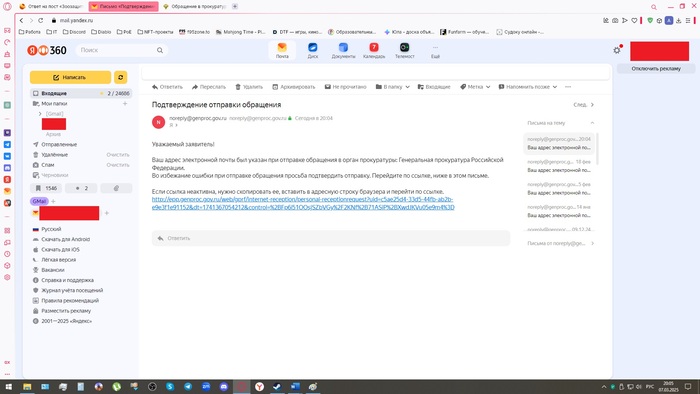The width and height of the screenshot is (700, 394).
Task: Open Telegram from the taskbar
Action: (x=188, y=387)
